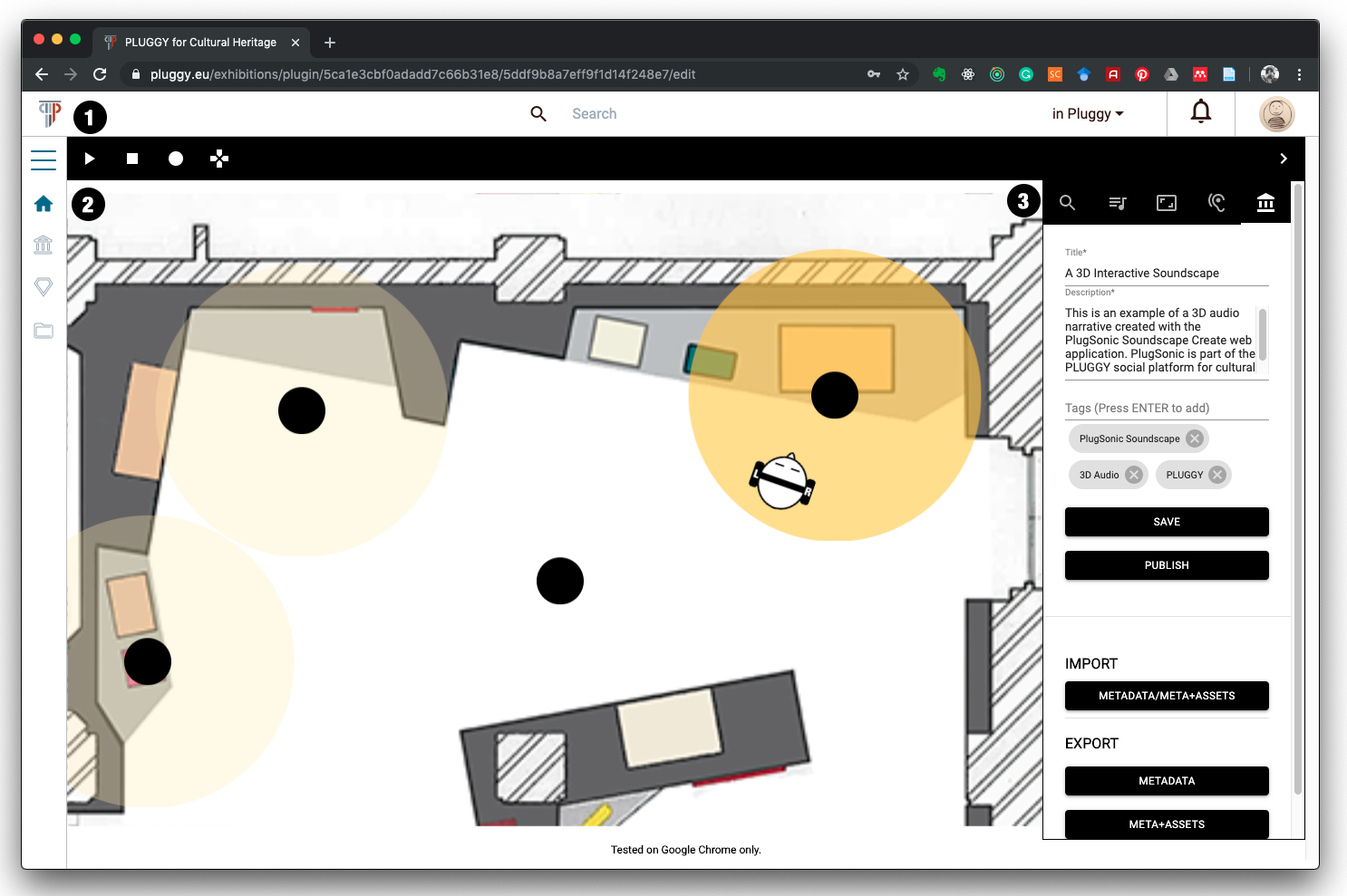Edit the Title field "A 3D Interactive Soundscape"

tap(1167, 273)
